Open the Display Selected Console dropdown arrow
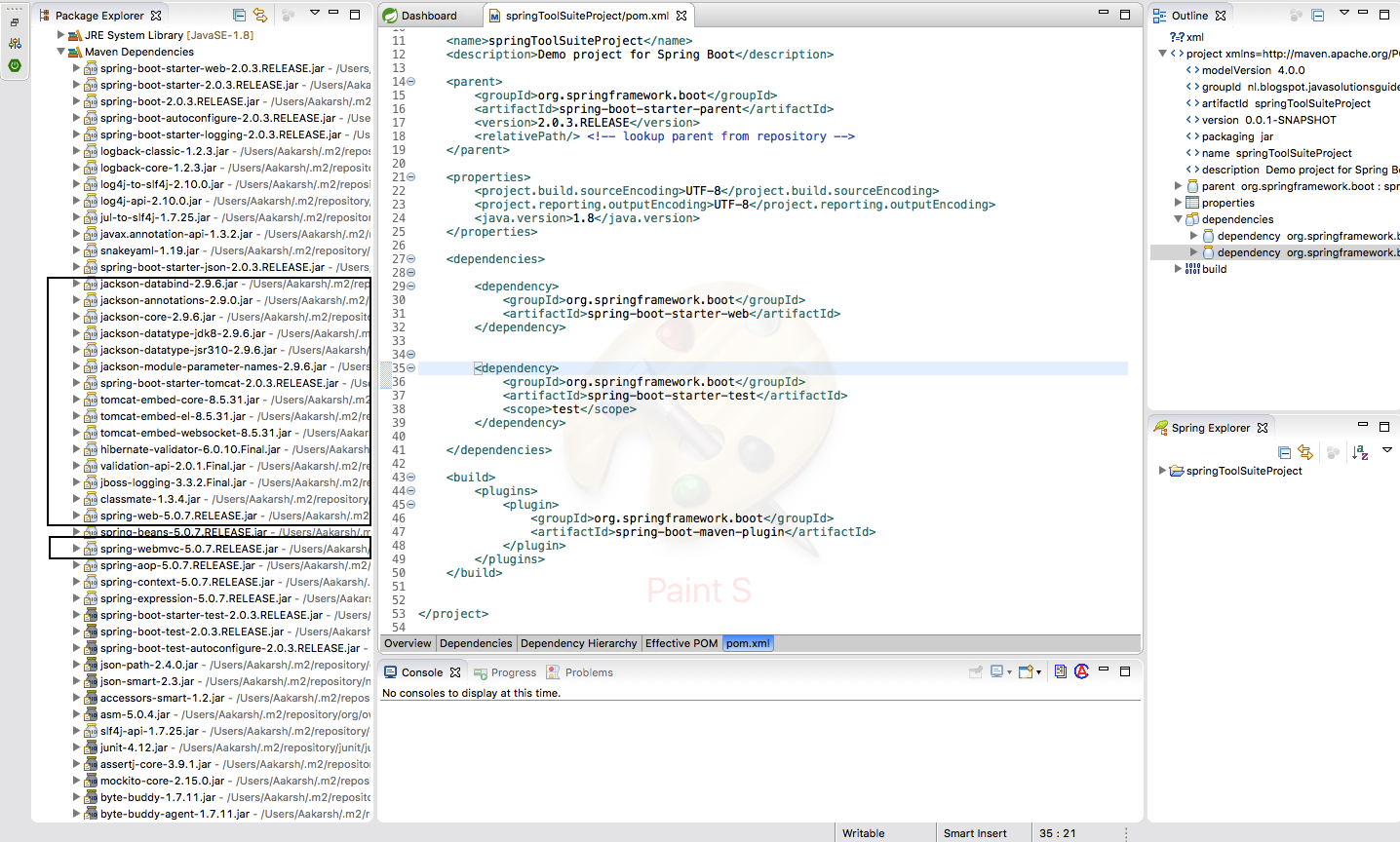The width and height of the screenshot is (1400, 842). (x=1009, y=672)
